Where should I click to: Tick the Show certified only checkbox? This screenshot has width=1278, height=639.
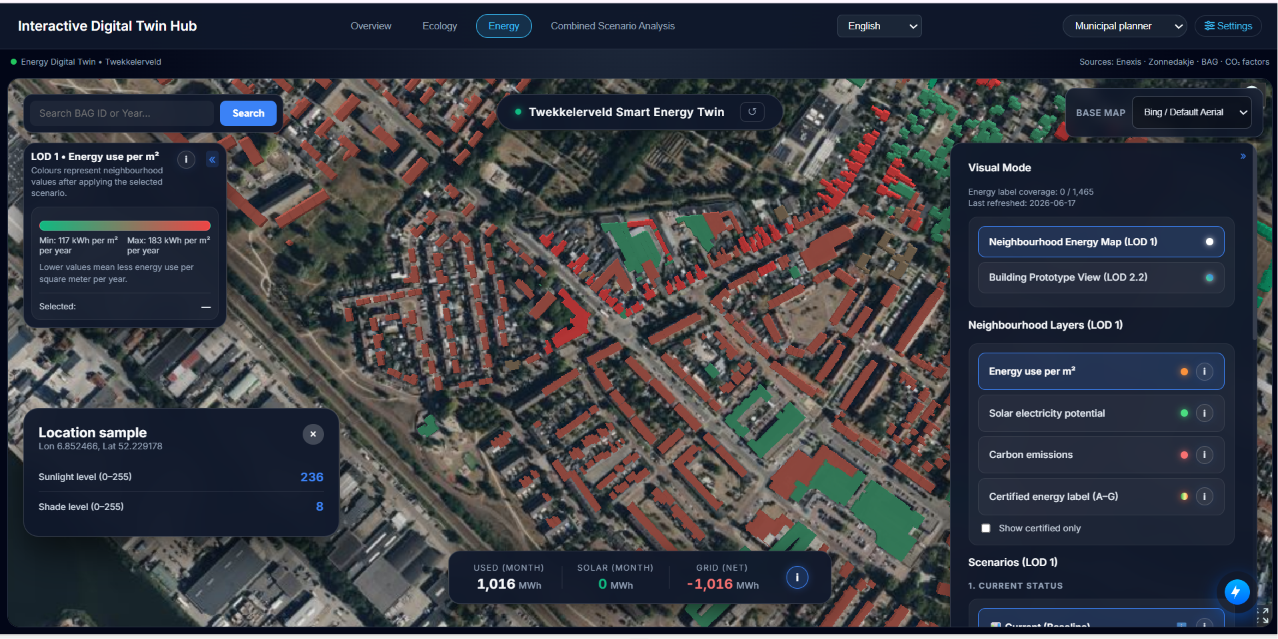986,528
